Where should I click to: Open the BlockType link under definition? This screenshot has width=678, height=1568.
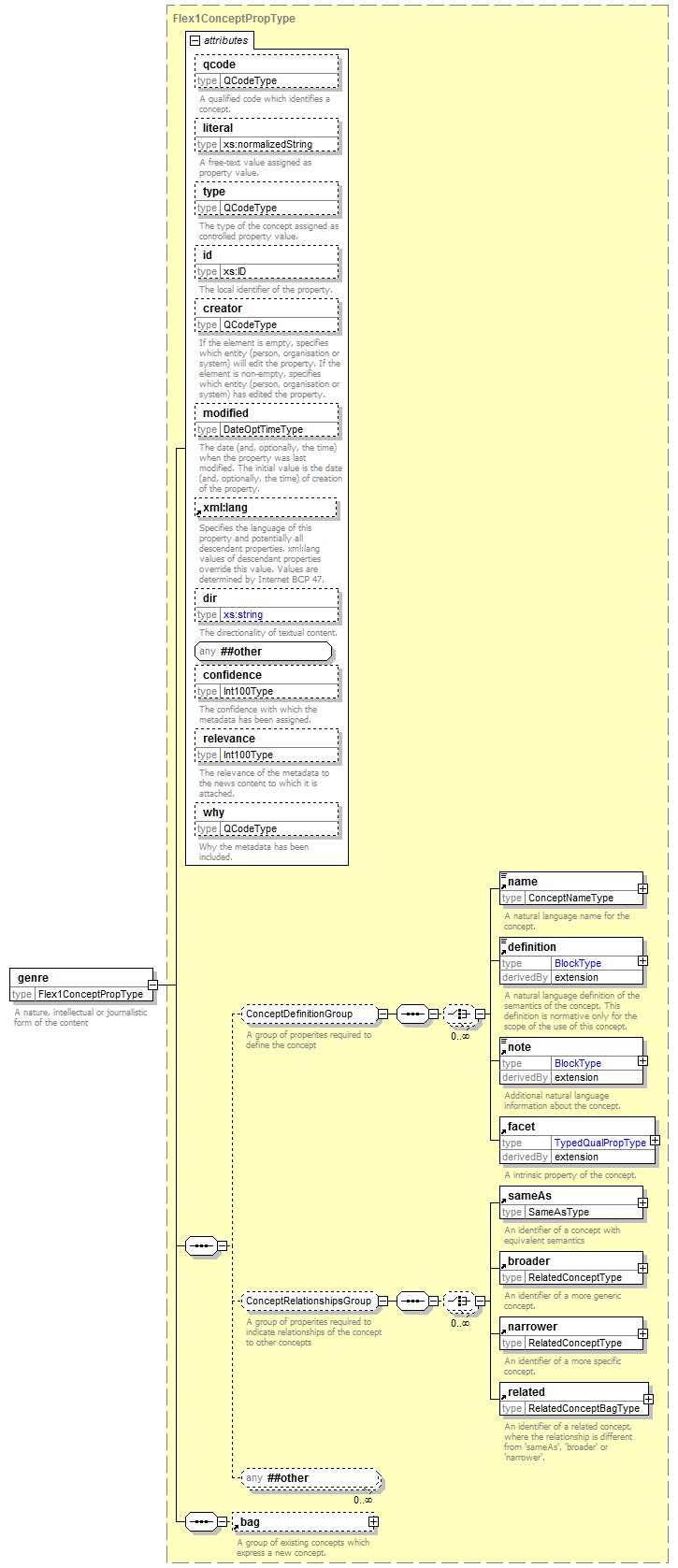pos(577,963)
